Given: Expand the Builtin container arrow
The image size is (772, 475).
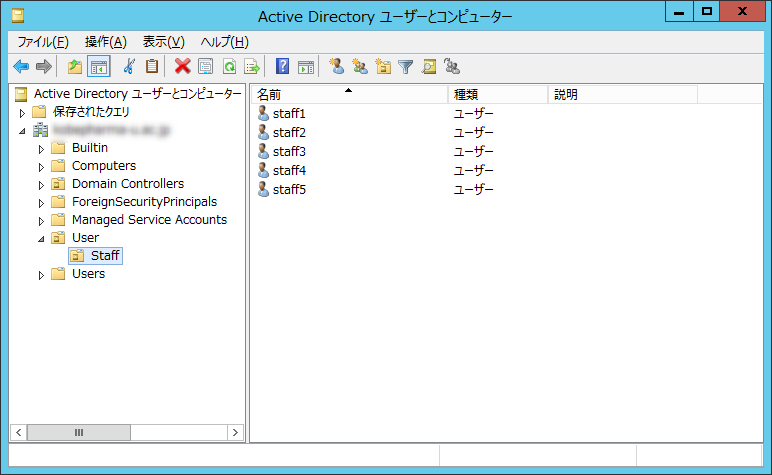Looking at the screenshot, I should (41, 149).
